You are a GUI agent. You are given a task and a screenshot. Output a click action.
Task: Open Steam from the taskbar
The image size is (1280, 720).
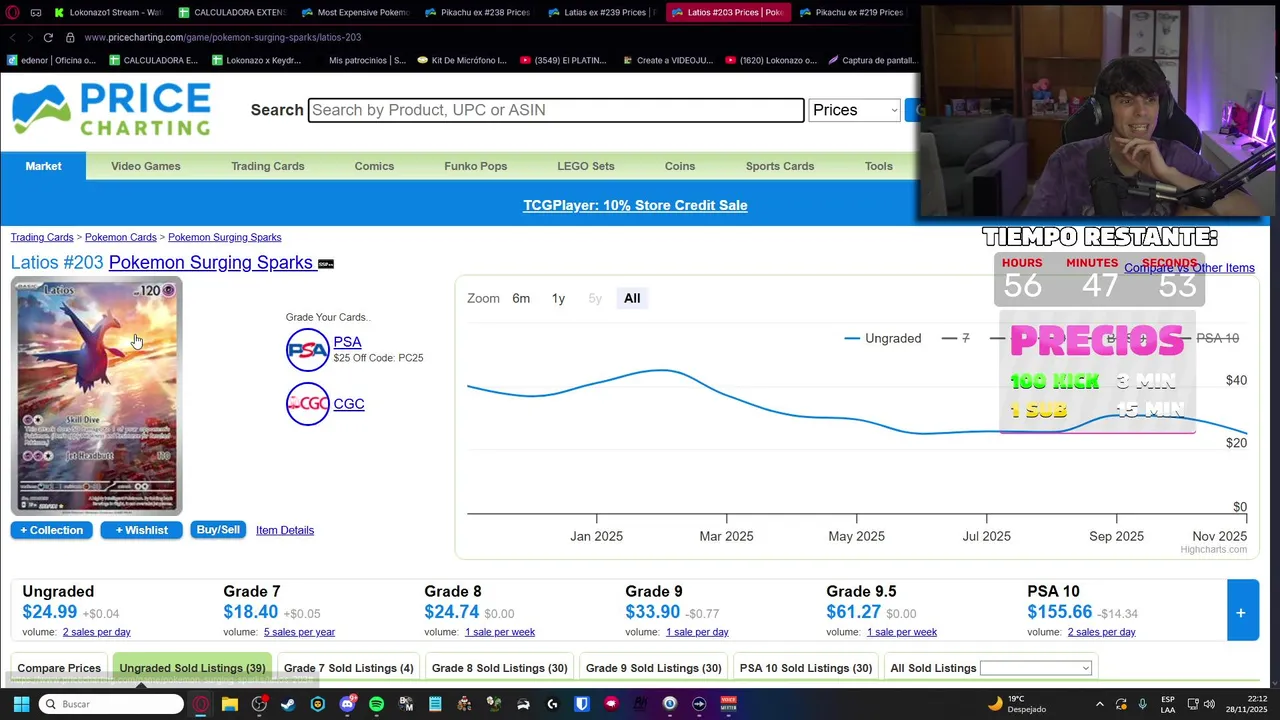288,704
